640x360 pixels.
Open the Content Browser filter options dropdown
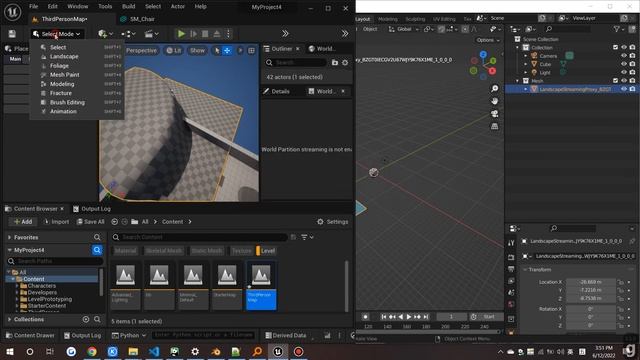pyautogui.click(x=307, y=237)
